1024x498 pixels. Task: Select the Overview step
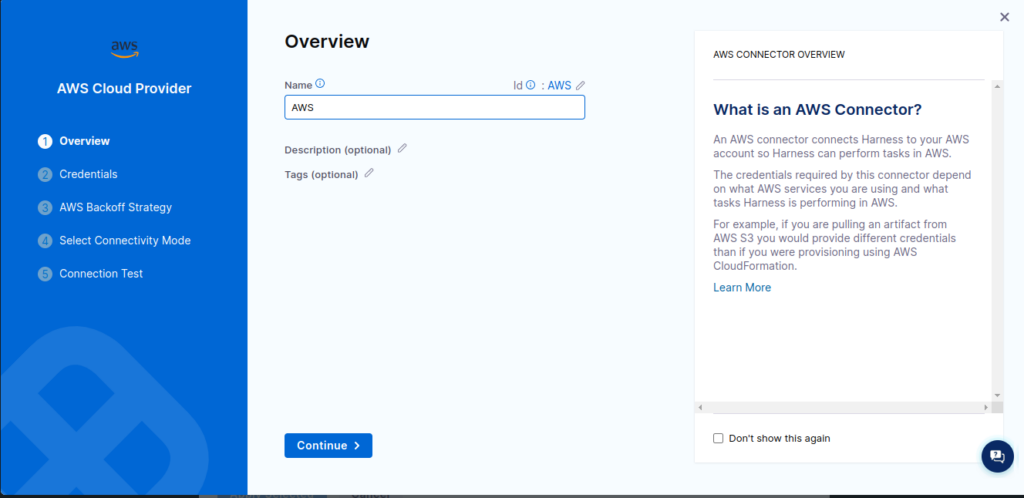coord(84,141)
